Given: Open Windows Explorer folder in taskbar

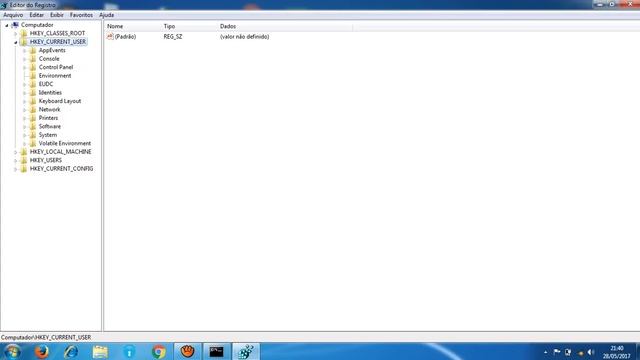Looking at the screenshot, I should [100, 351].
